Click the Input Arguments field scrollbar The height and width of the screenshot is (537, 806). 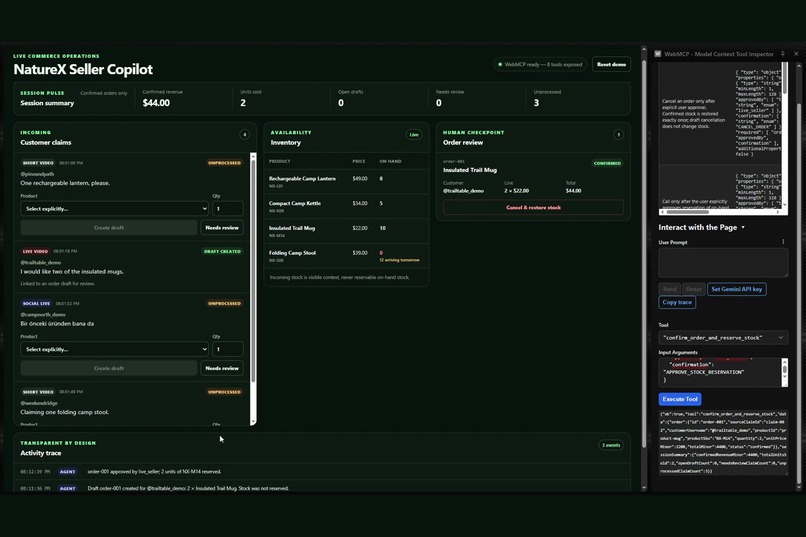tap(784, 369)
